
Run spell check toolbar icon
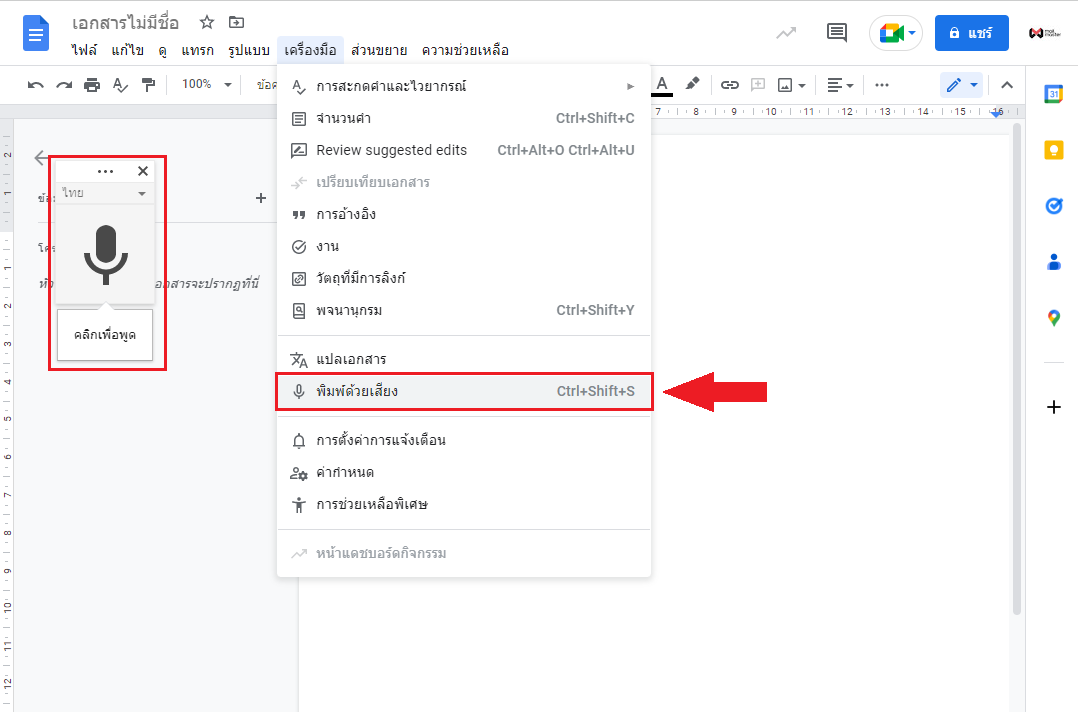(120, 85)
